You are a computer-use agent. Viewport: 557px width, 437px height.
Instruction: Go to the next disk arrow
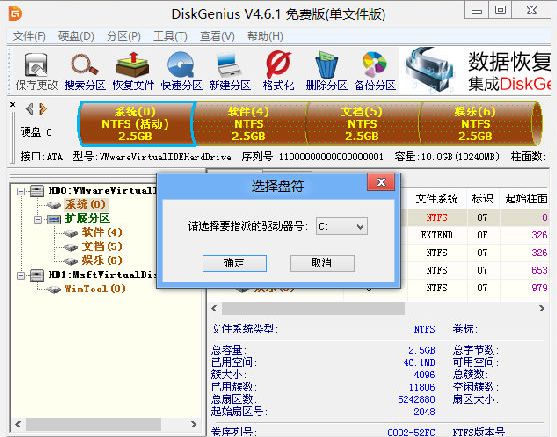point(43,109)
